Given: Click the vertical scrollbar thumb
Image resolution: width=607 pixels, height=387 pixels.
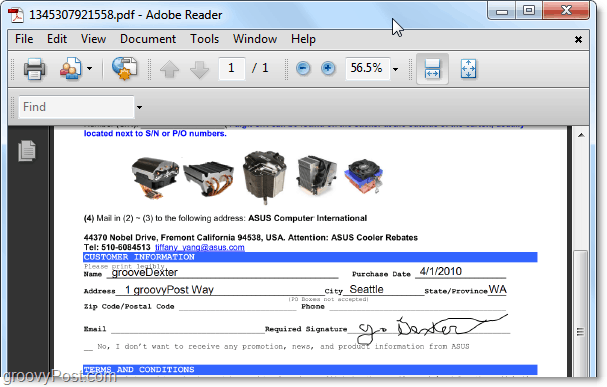Looking at the screenshot, I should pos(580,313).
